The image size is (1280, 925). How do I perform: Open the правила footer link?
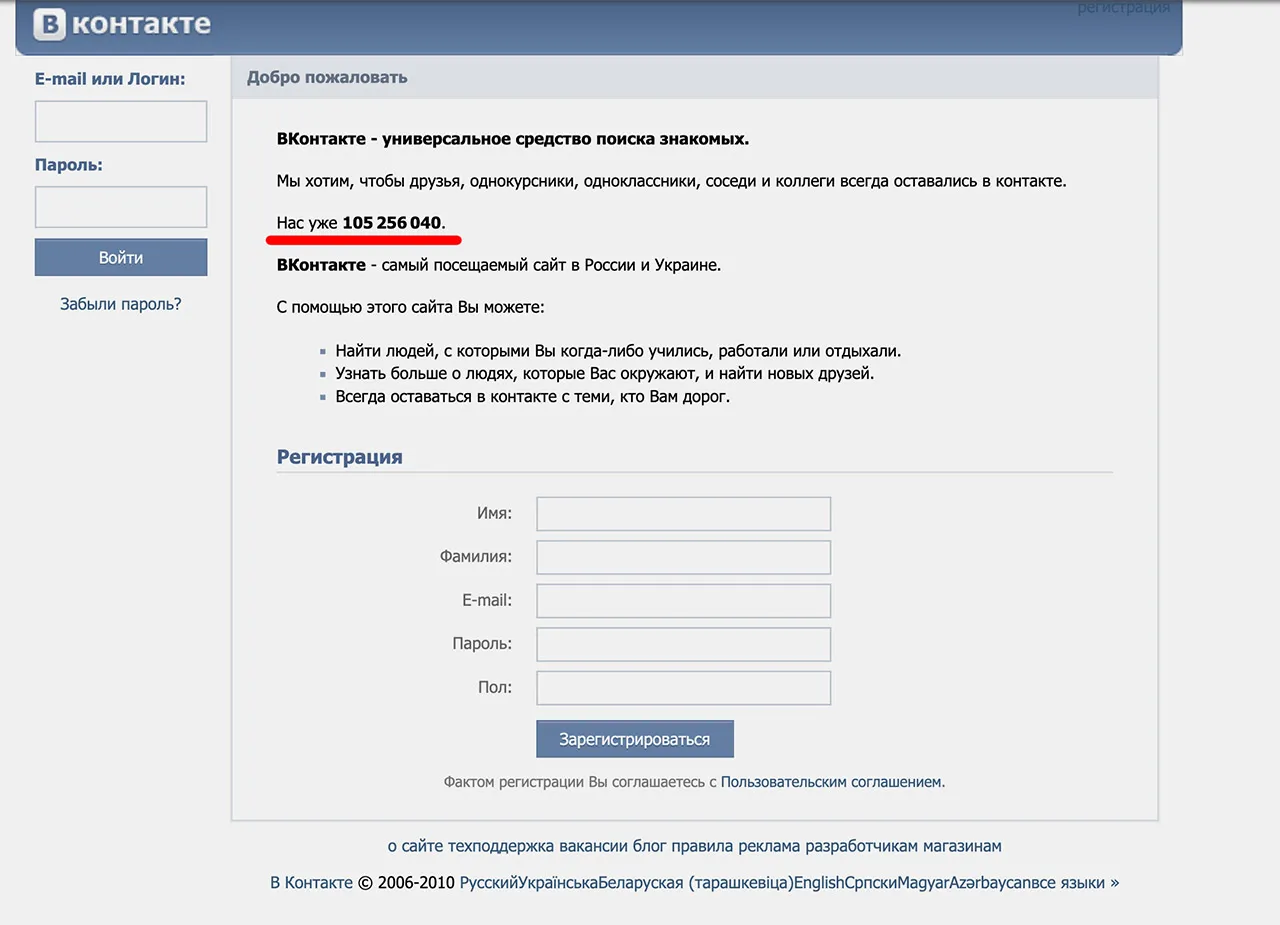(x=702, y=846)
